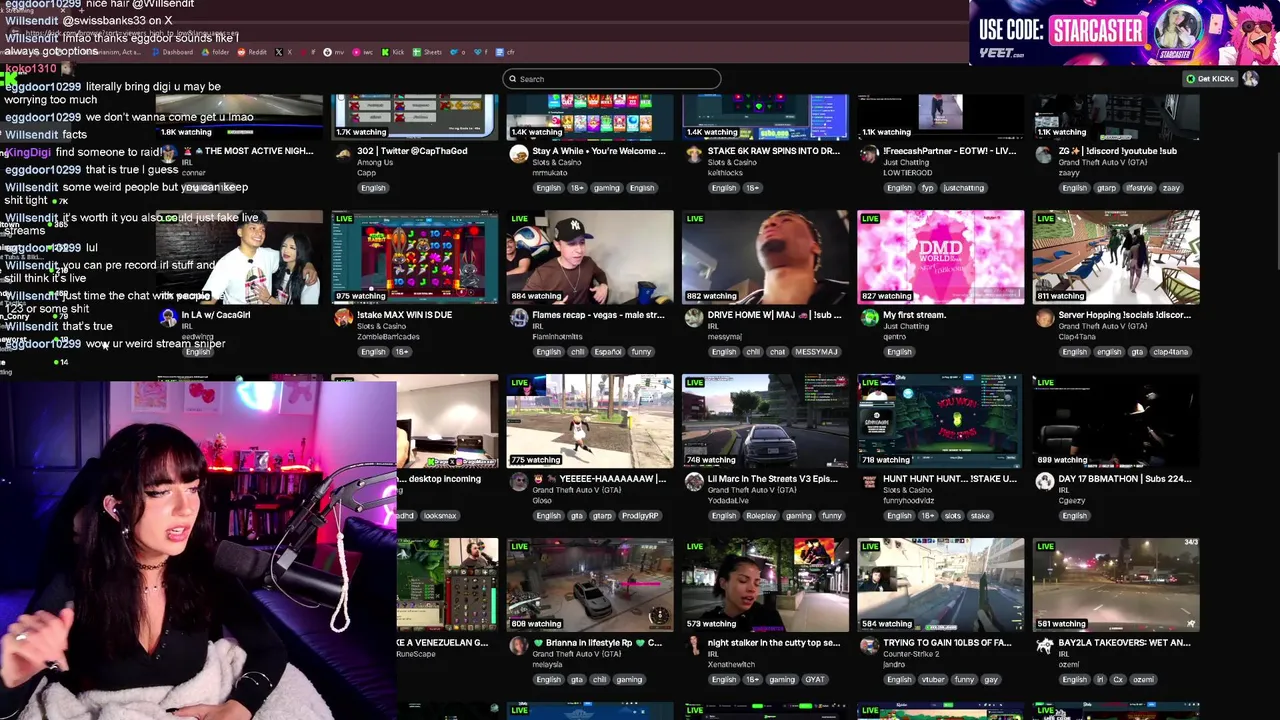The width and height of the screenshot is (1280, 720).
Task: Click the YEET Starcaster promo banner
Action: coord(1124,32)
